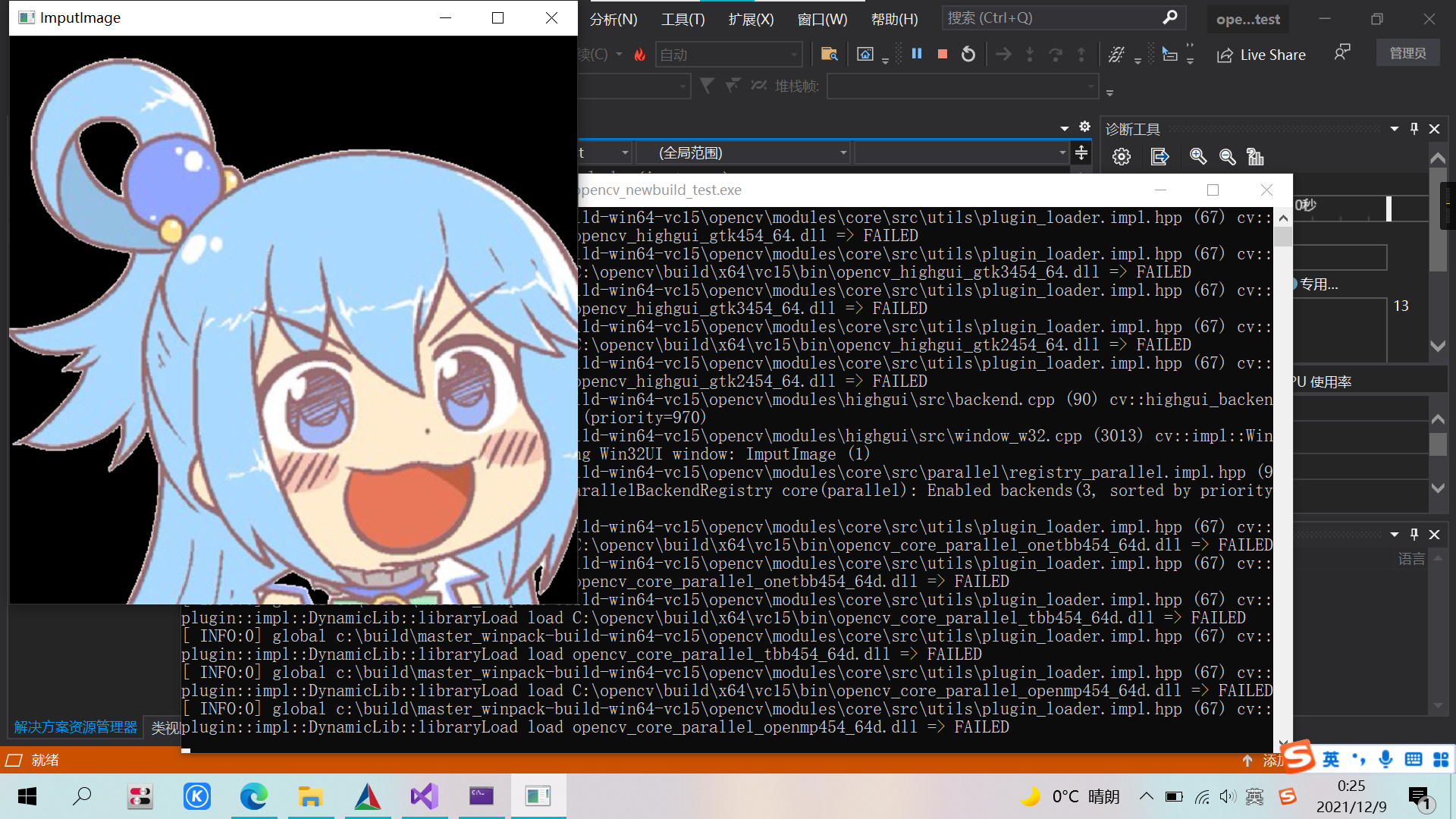This screenshot has width=1456, height=819.
Task: Open the 窗口(W) menu
Action: tap(822, 19)
